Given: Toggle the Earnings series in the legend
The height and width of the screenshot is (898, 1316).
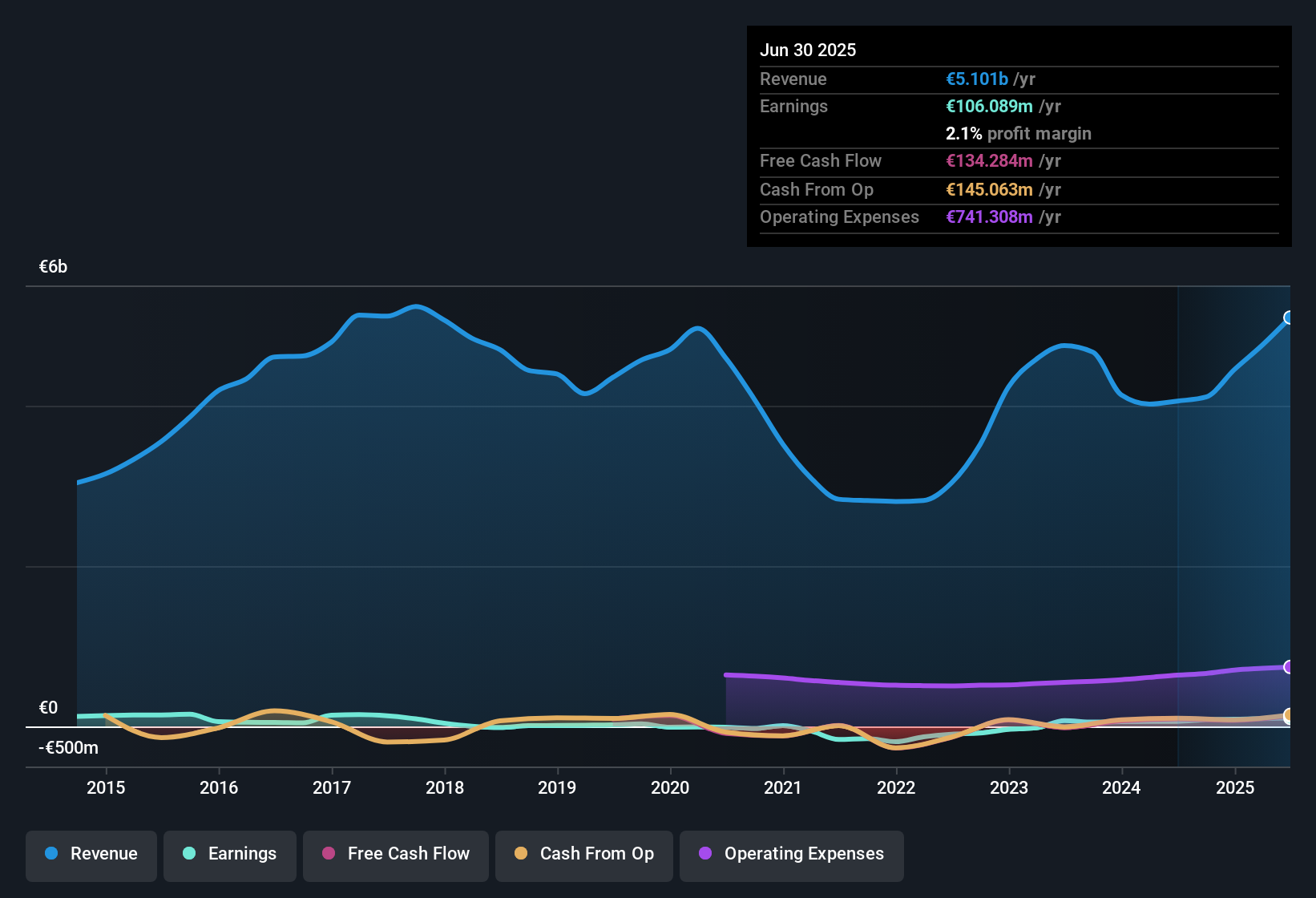Looking at the screenshot, I should (x=230, y=854).
